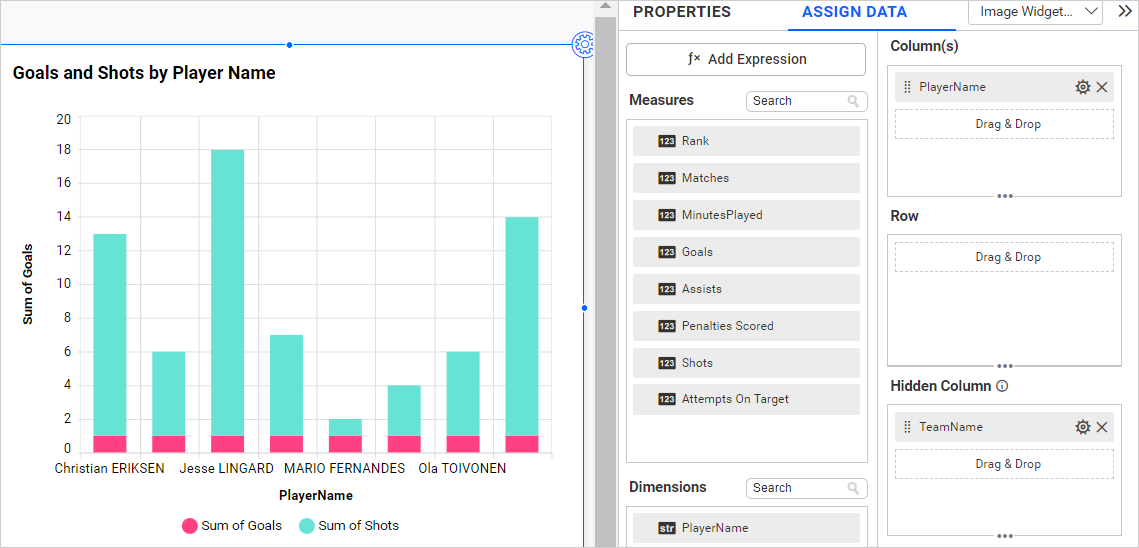Remove PlayerName from Columns
1139x548 pixels.
[1102, 87]
